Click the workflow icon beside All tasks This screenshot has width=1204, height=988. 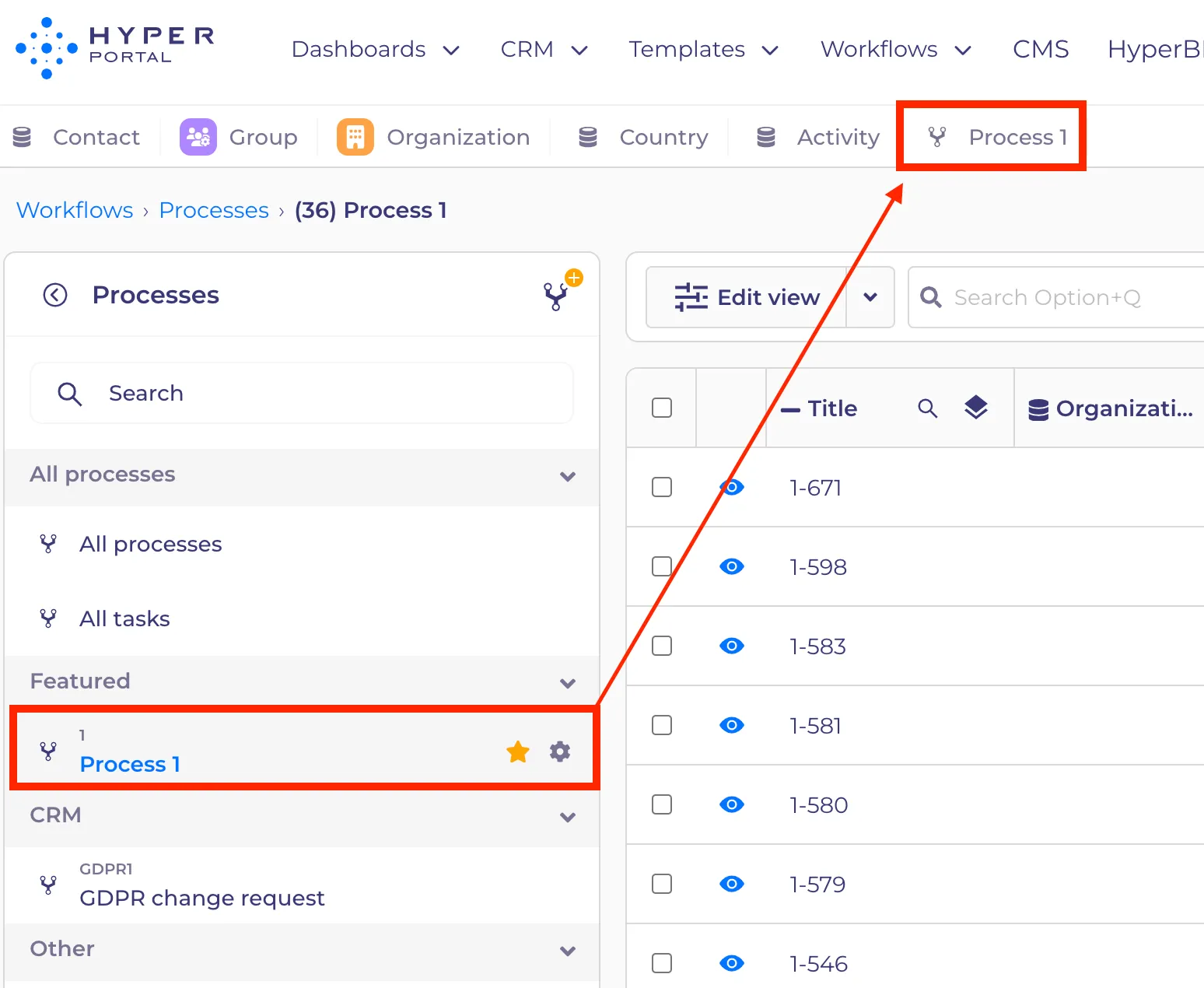point(48,618)
